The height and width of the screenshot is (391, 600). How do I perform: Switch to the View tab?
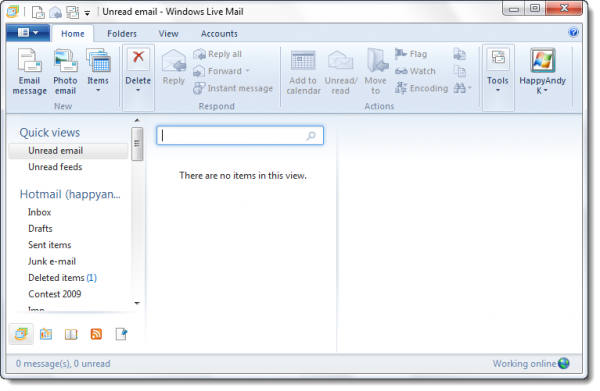click(169, 34)
